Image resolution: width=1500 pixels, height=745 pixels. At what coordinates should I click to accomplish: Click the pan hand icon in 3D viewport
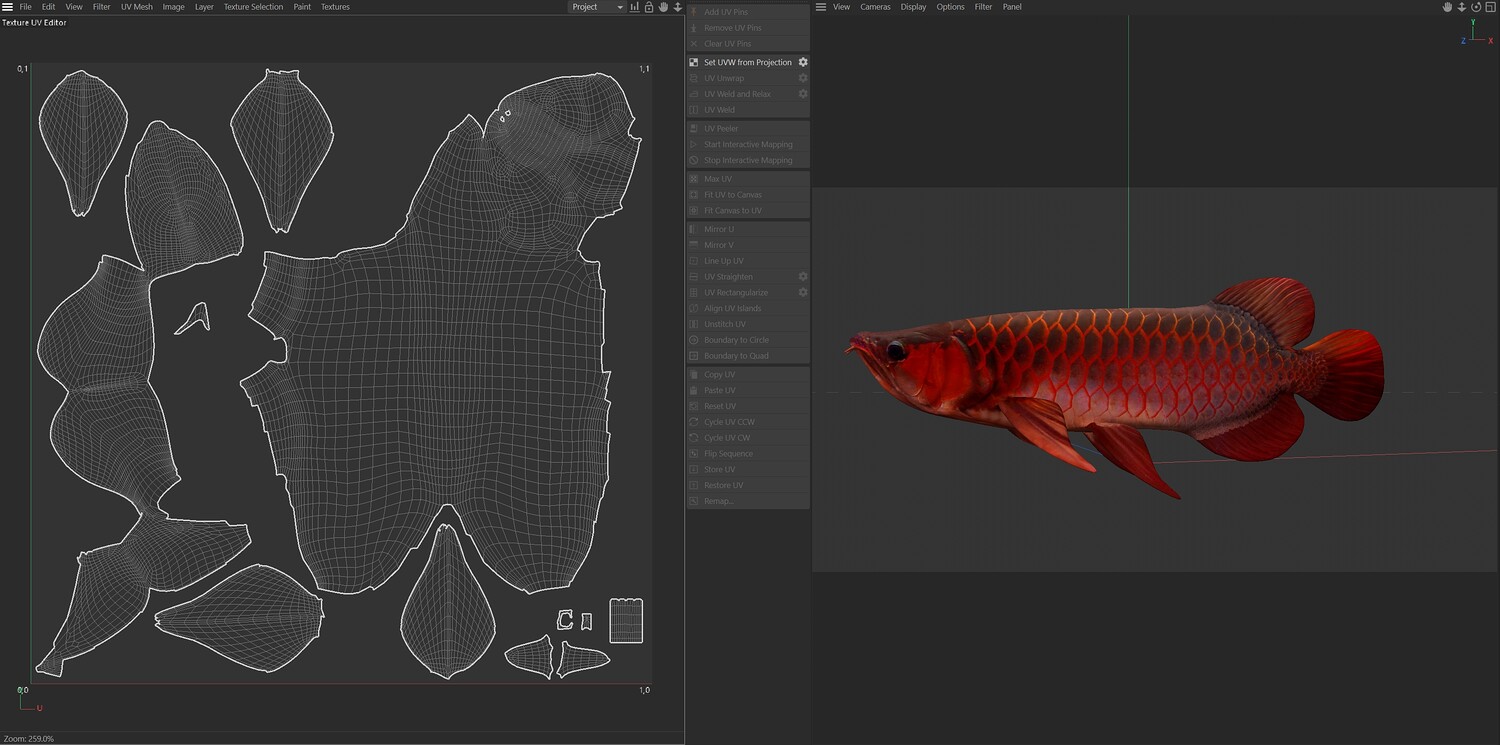pyautogui.click(x=1447, y=7)
